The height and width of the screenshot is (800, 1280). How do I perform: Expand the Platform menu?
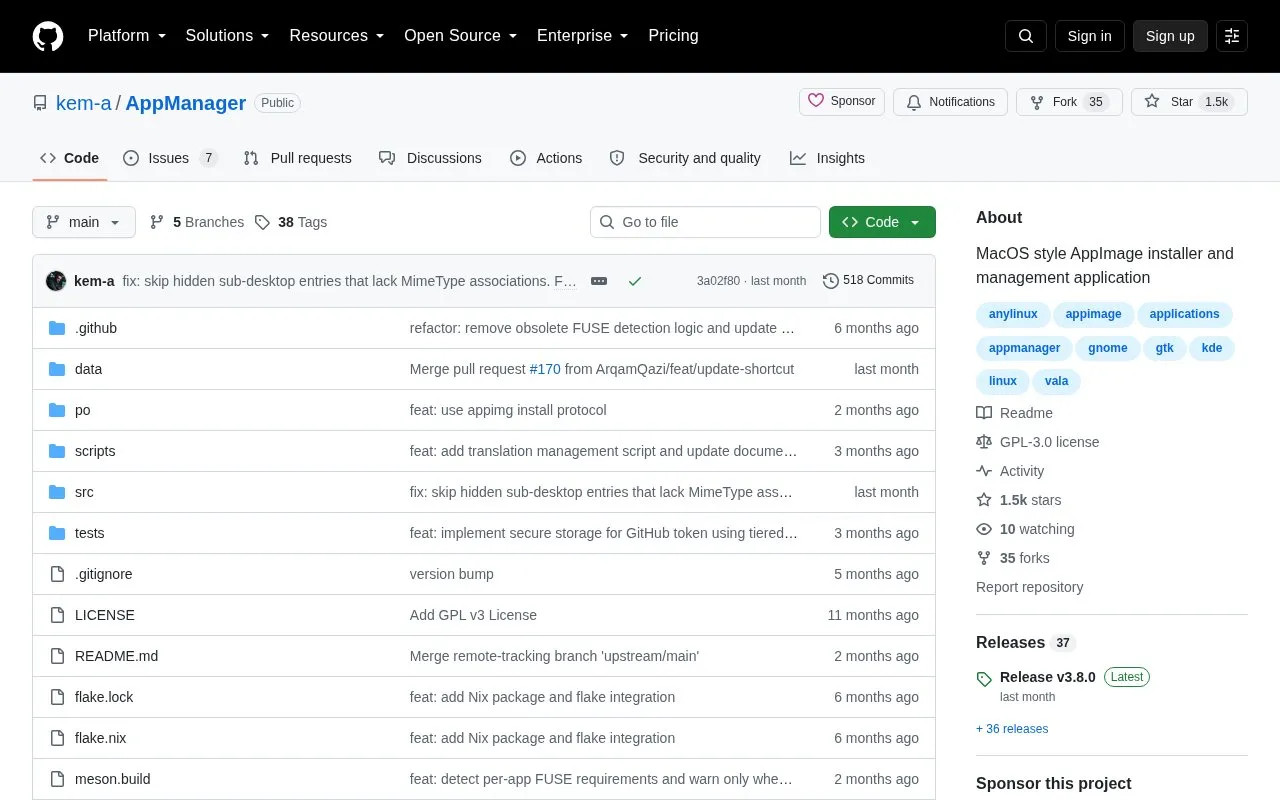127,36
